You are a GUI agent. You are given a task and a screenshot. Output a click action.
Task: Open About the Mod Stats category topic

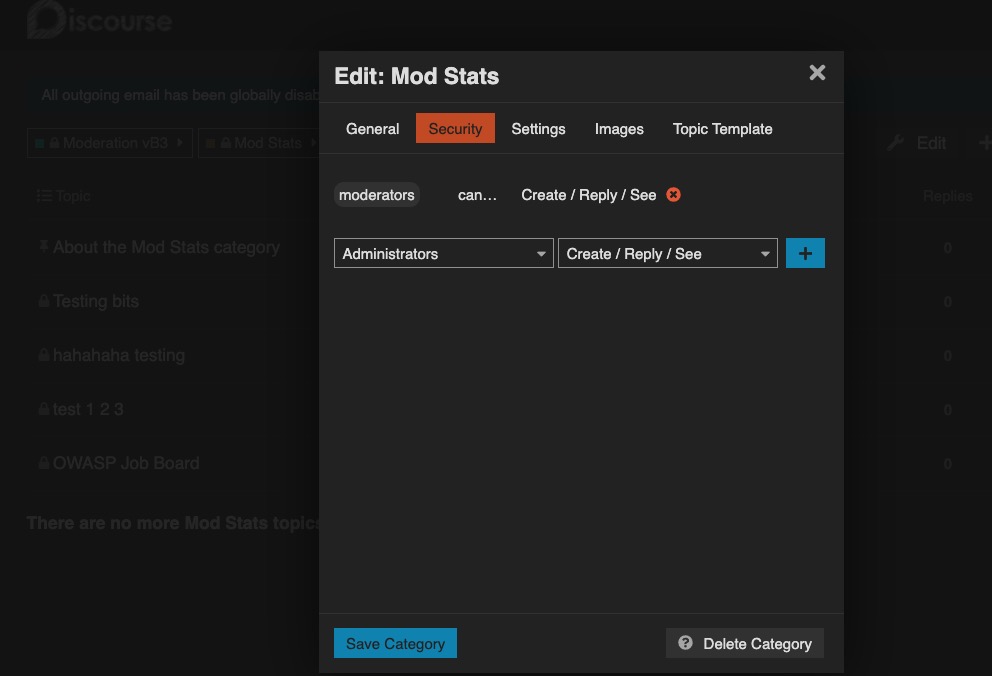click(x=166, y=247)
